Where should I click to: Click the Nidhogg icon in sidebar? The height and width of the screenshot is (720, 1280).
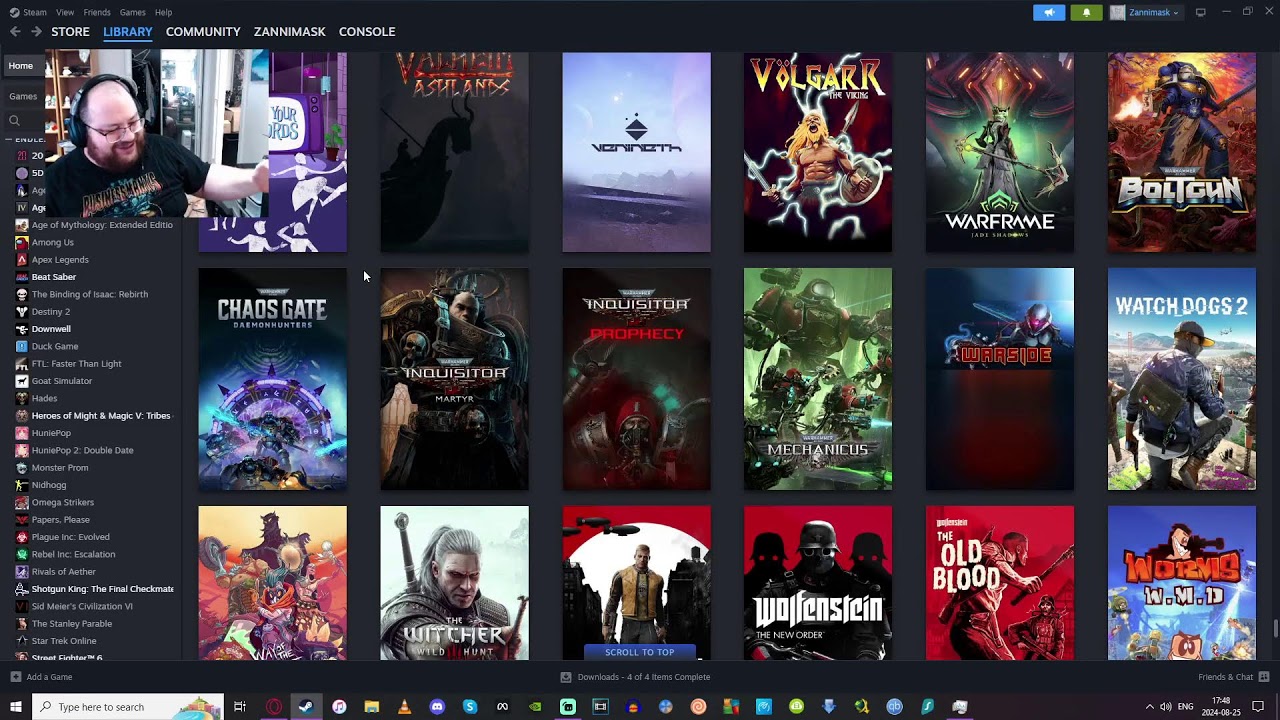[22, 485]
